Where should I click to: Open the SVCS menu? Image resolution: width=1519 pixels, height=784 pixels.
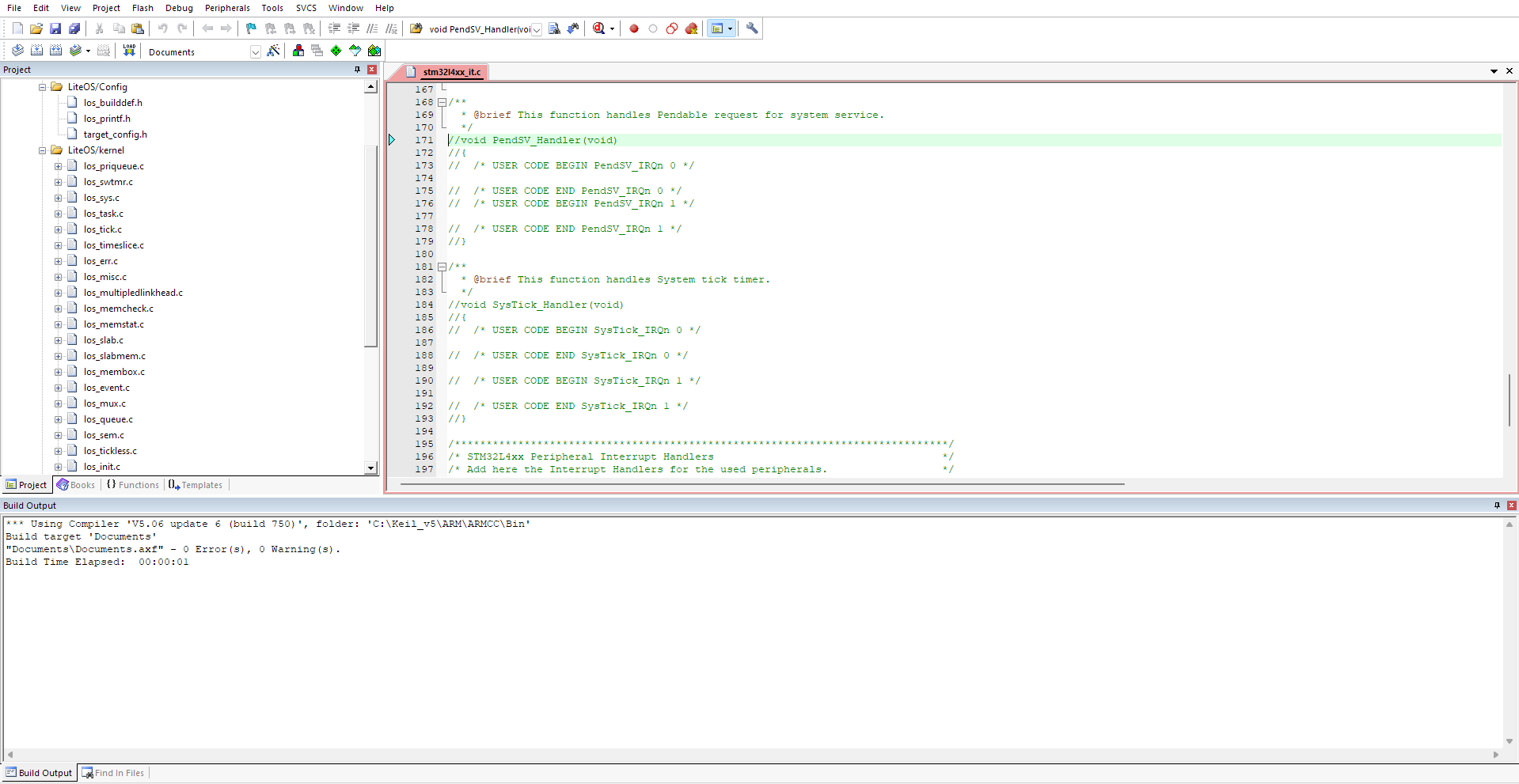[x=306, y=8]
